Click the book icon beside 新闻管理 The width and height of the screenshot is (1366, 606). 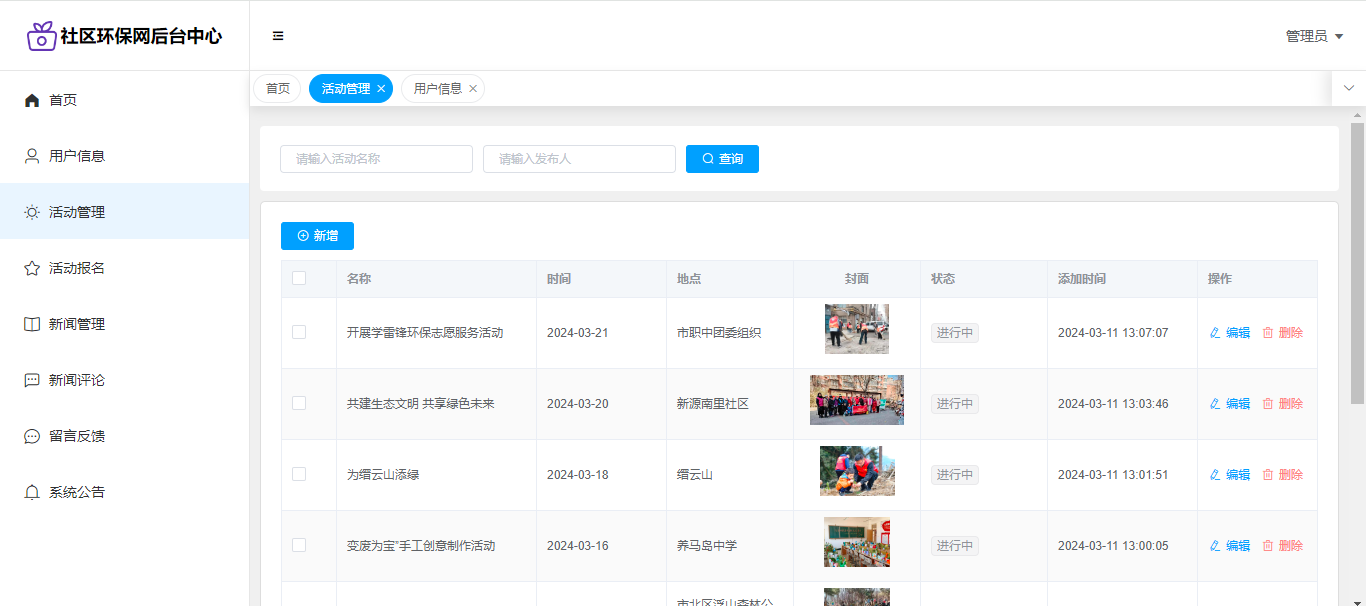[32, 324]
